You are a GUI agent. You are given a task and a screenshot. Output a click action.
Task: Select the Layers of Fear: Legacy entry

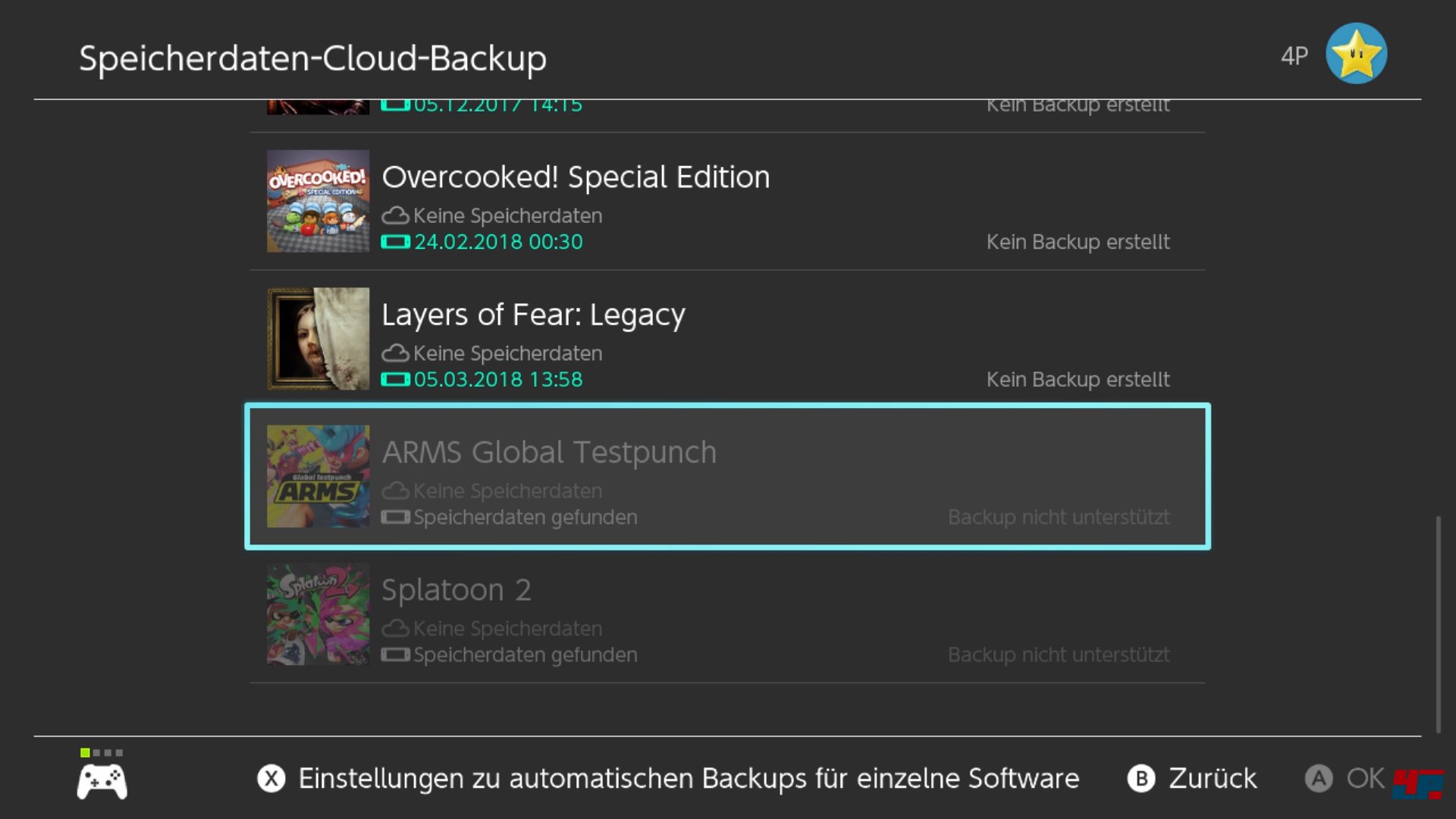pos(726,339)
